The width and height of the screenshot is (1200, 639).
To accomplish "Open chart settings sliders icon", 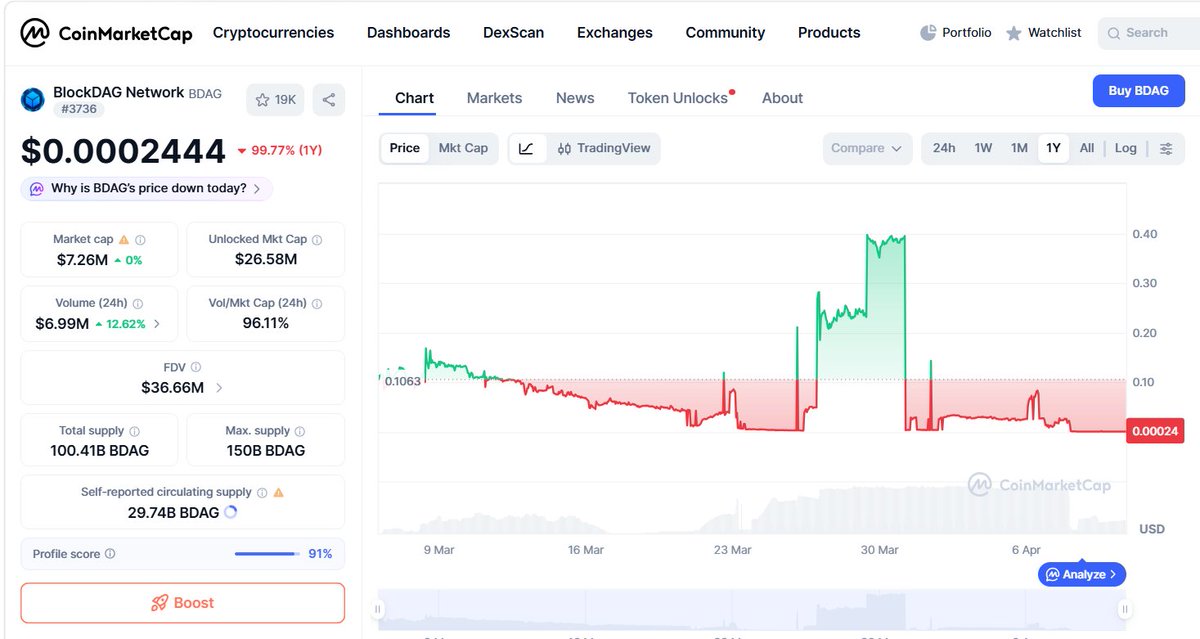I will click(1166, 148).
